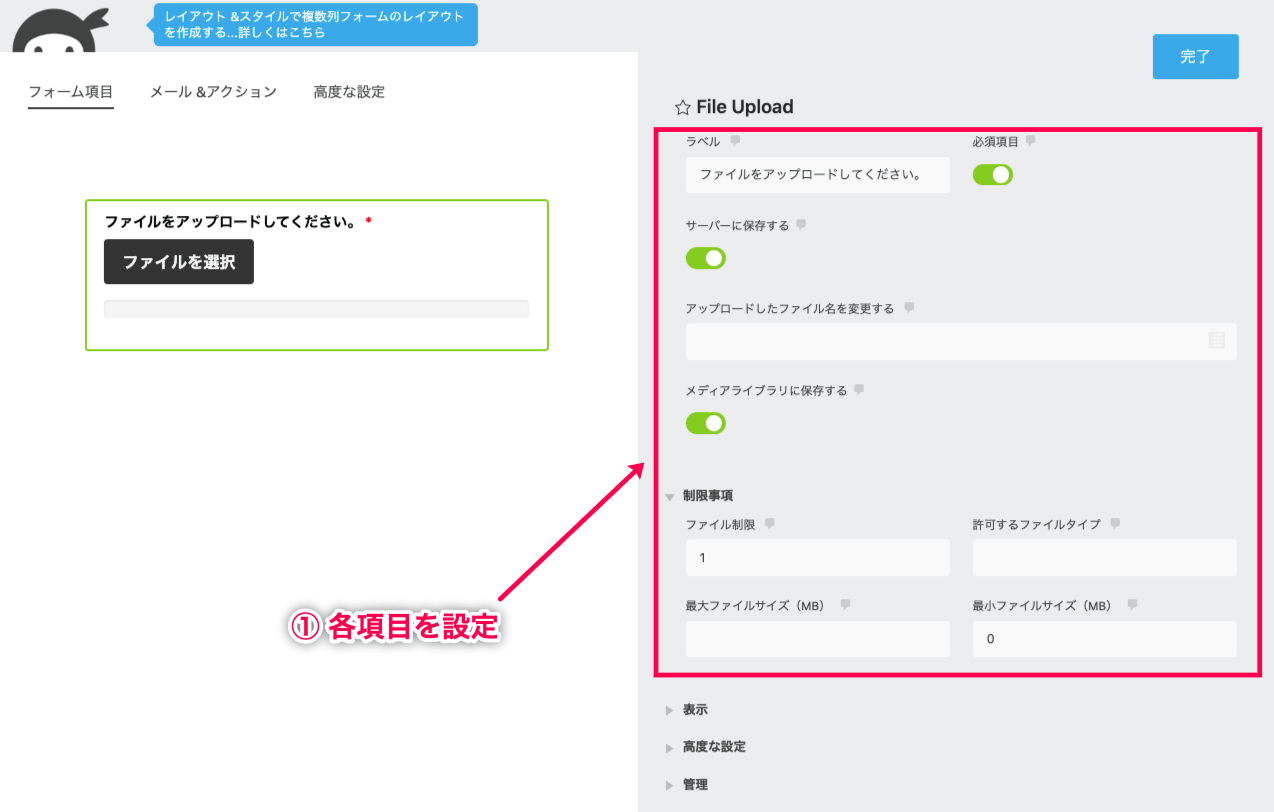
Task: Click the star icon beside File Upload
Action: tap(683, 107)
